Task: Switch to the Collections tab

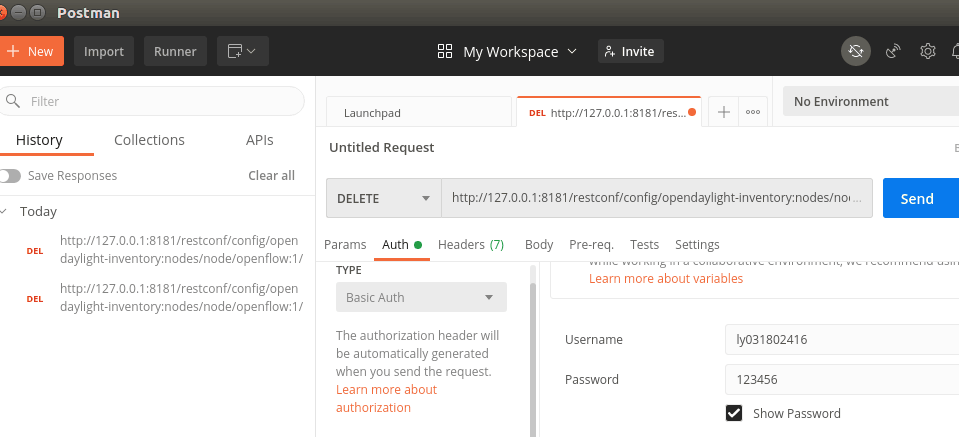Action: [x=149, y=141]
